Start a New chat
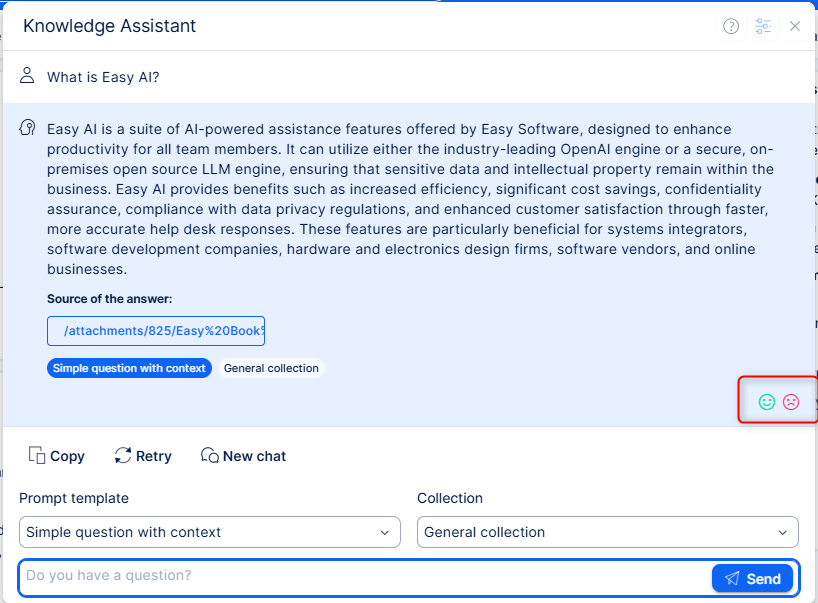 (244, 456)
